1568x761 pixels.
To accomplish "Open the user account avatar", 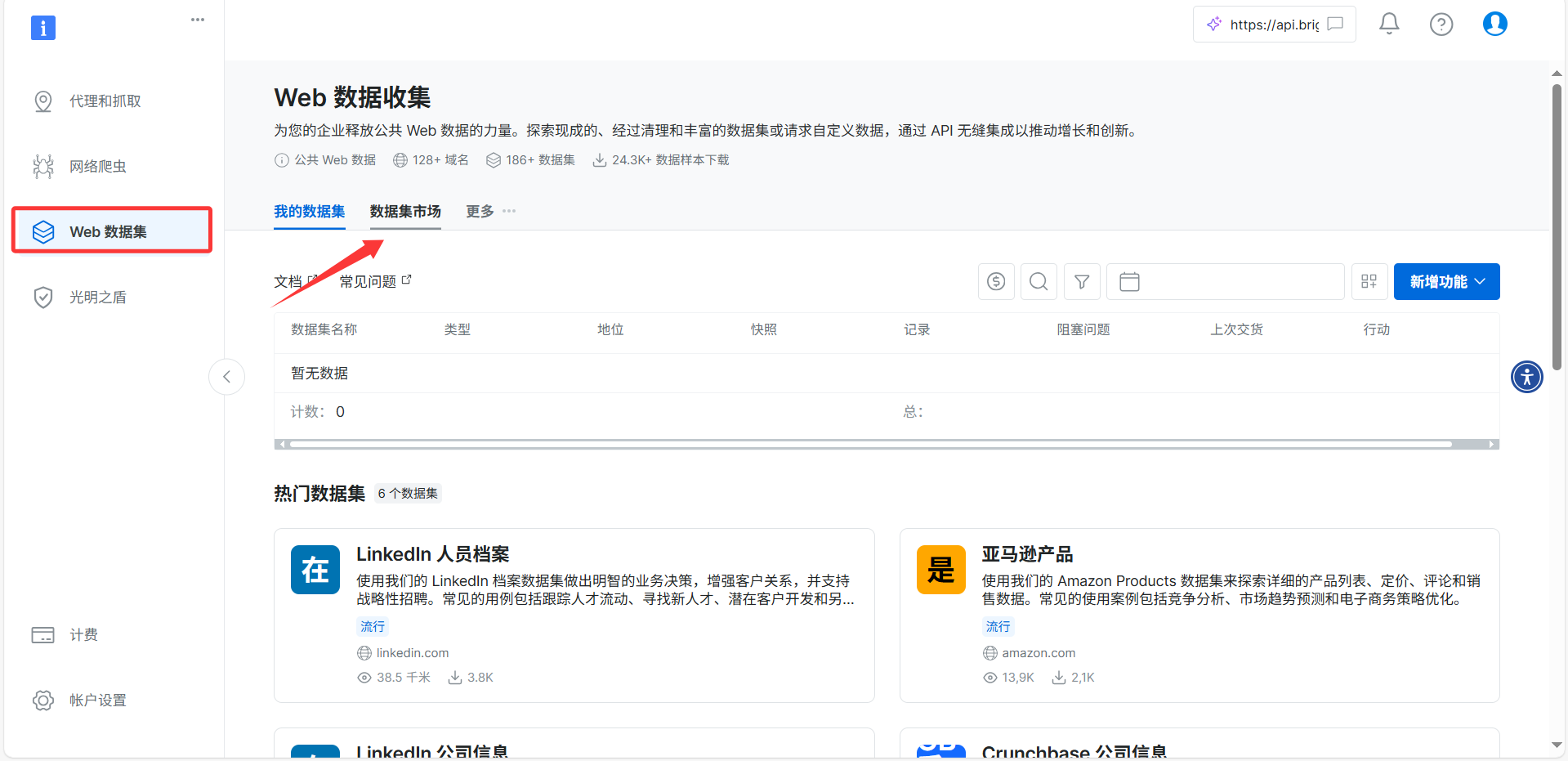I will point(1494,25).
